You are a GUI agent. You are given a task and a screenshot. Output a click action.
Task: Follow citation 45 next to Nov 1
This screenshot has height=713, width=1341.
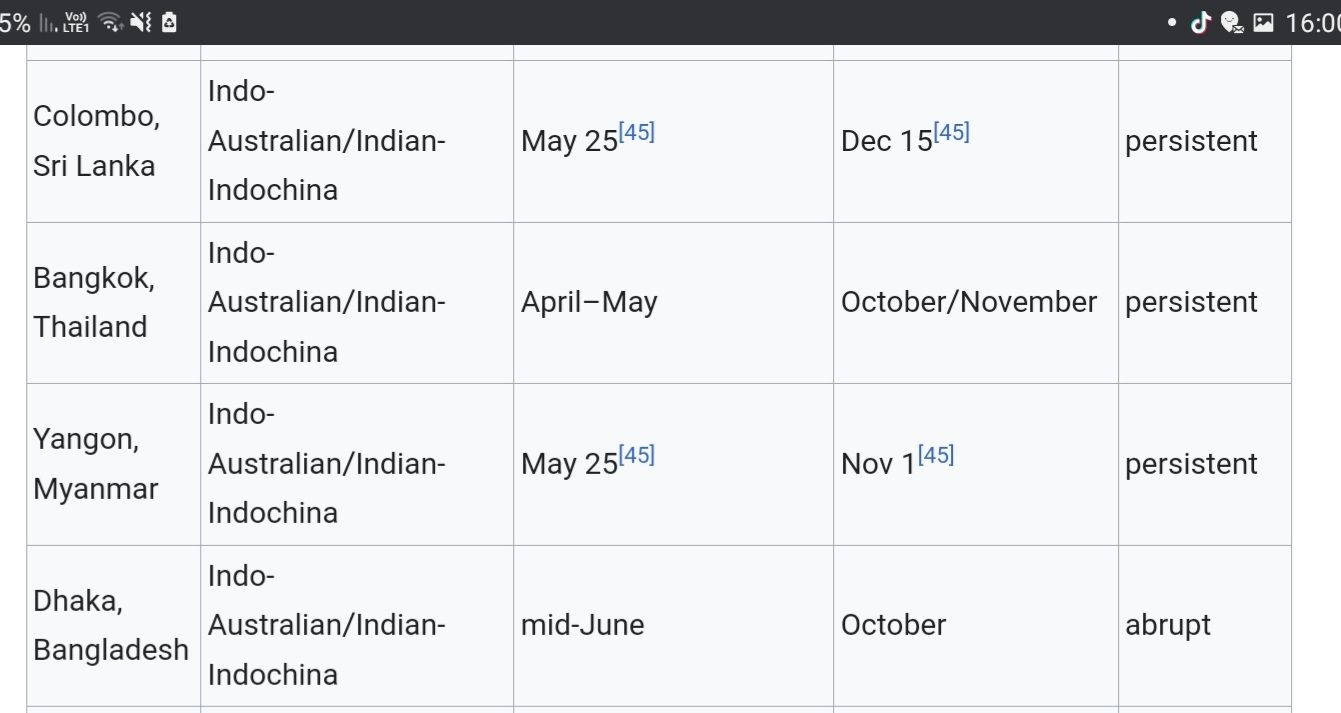pos(935,456)
